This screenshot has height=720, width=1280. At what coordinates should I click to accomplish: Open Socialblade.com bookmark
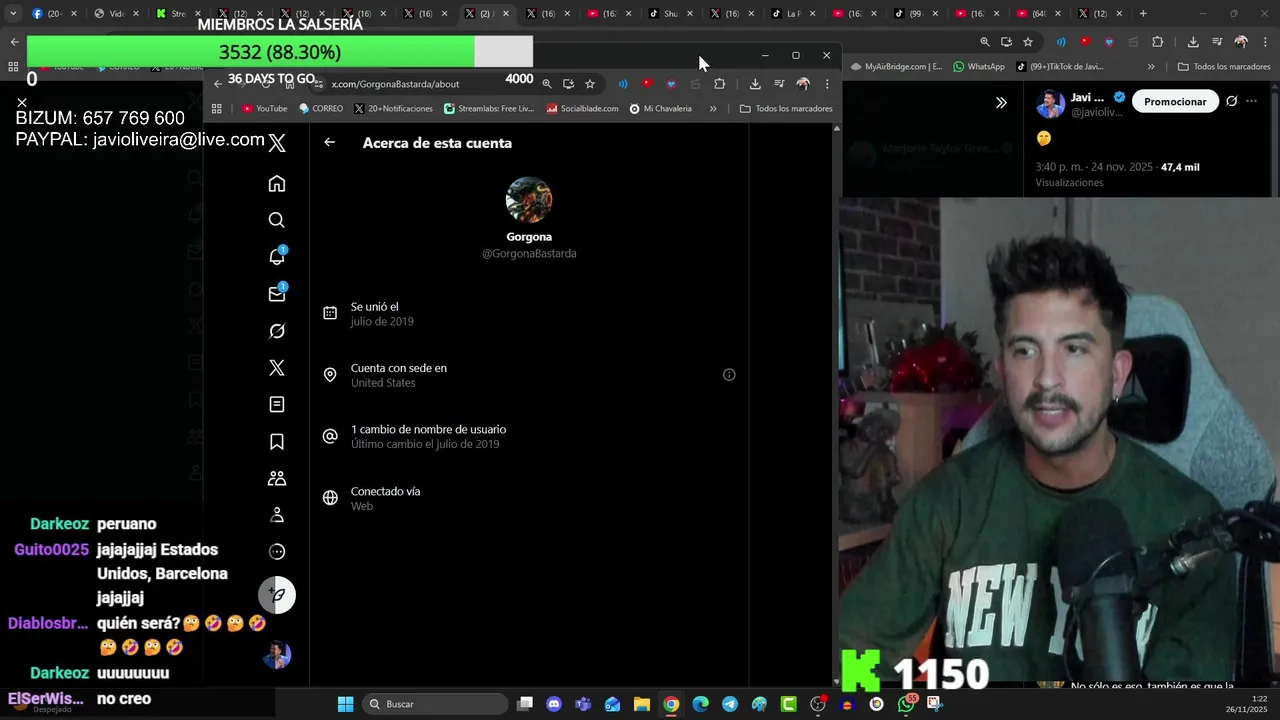coord(583,108)
